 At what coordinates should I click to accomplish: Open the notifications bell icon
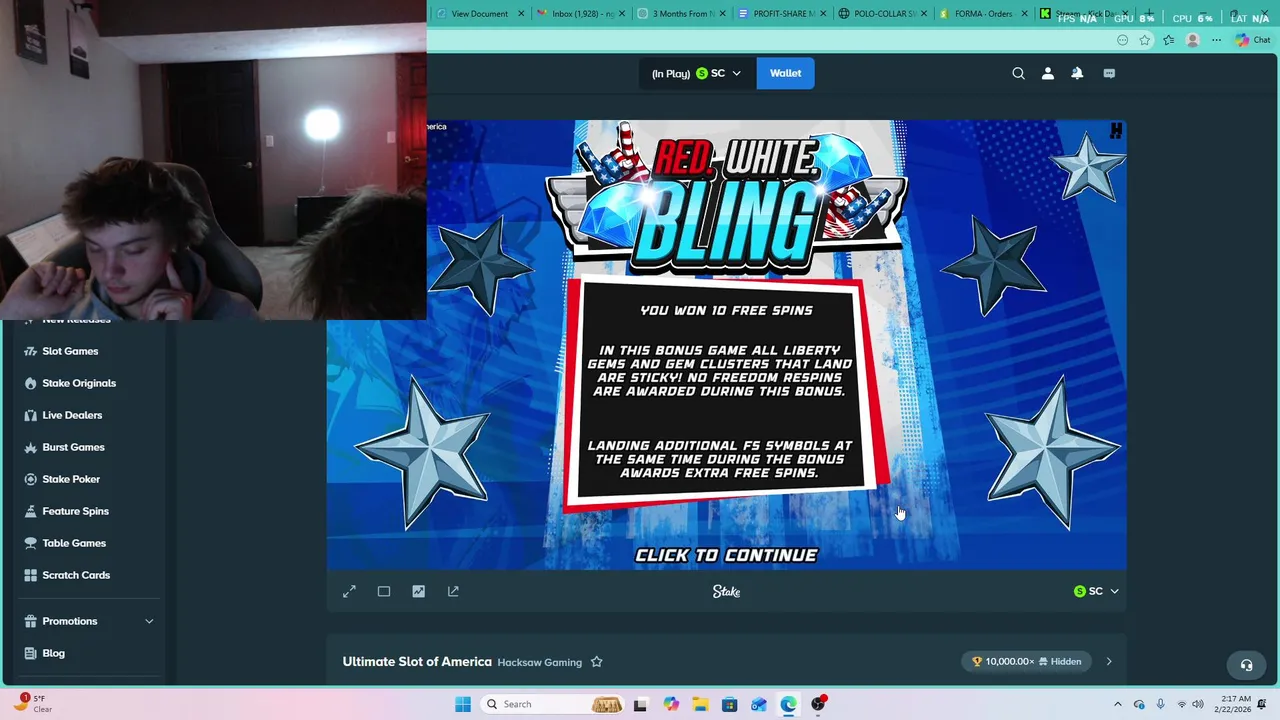coord(1077,73)
